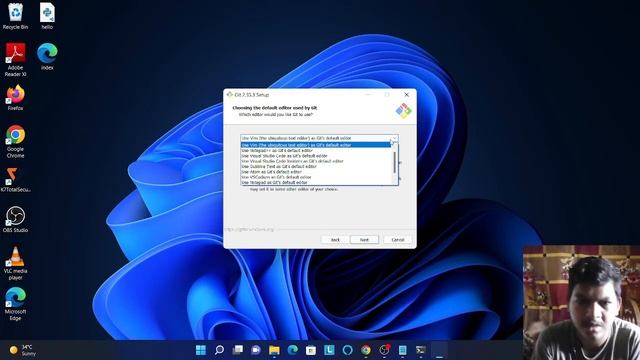640x360 pixels.
Task: Open the Recycle Bin desktop icon
Action: click(x=16, y=16)
